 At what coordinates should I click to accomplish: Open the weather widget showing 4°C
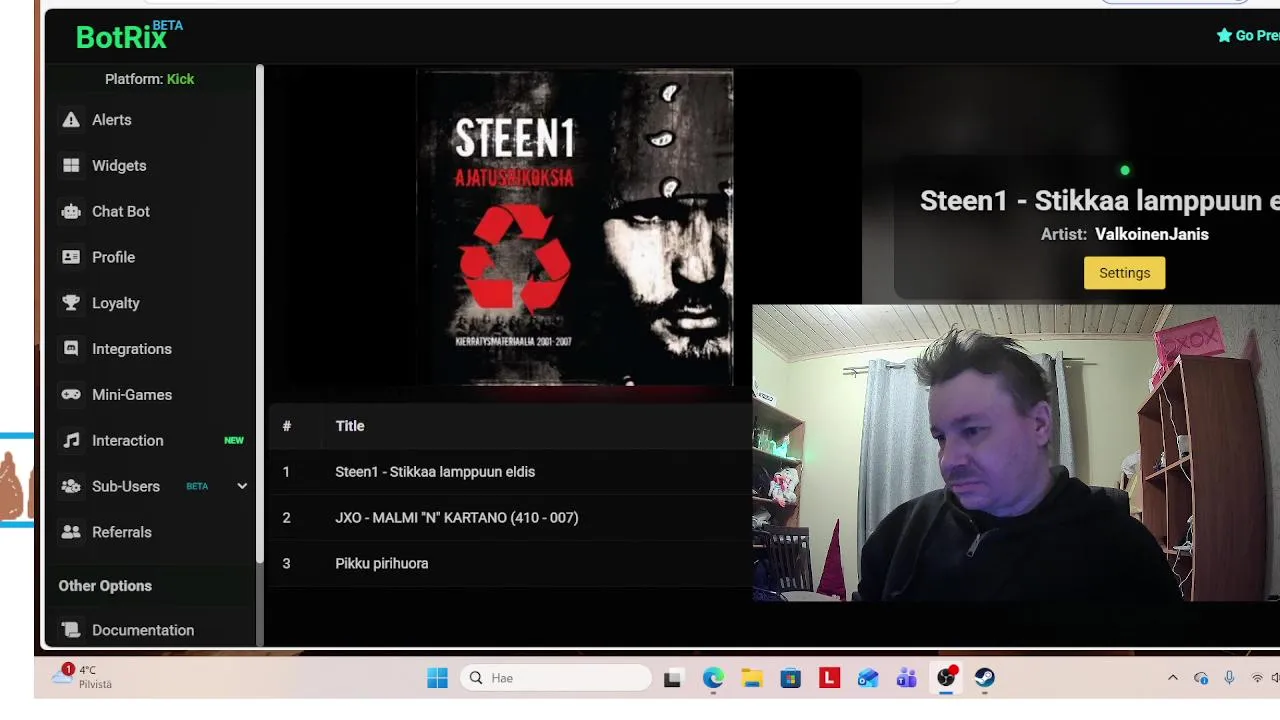coord(82,677)
